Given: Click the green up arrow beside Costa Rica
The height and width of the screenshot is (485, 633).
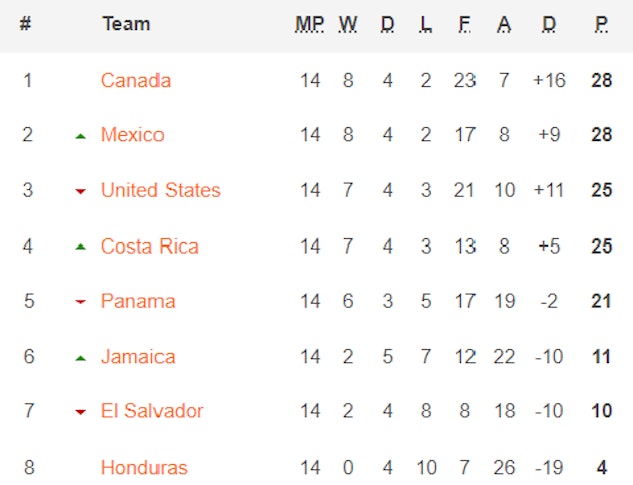Looking at the screenshot, I should (80, 247).
